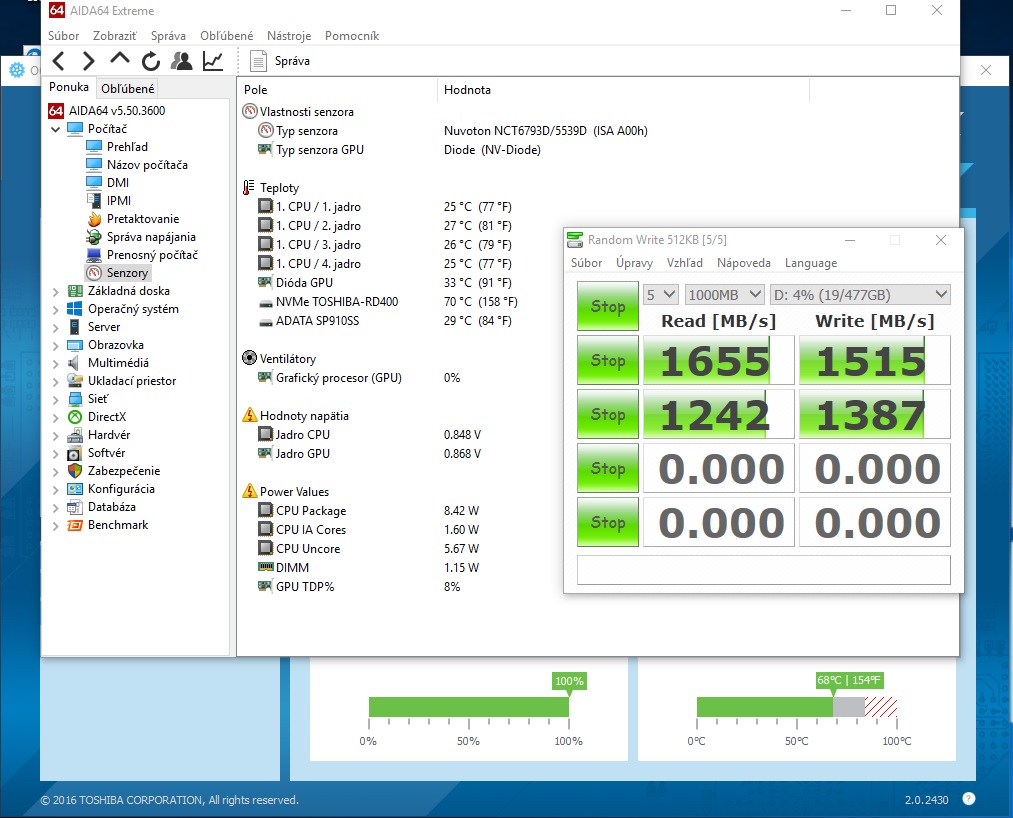Select the Názov počítača tree item
The height and width of the screenshot is (818, 1013).
click(x=147, y=165)
